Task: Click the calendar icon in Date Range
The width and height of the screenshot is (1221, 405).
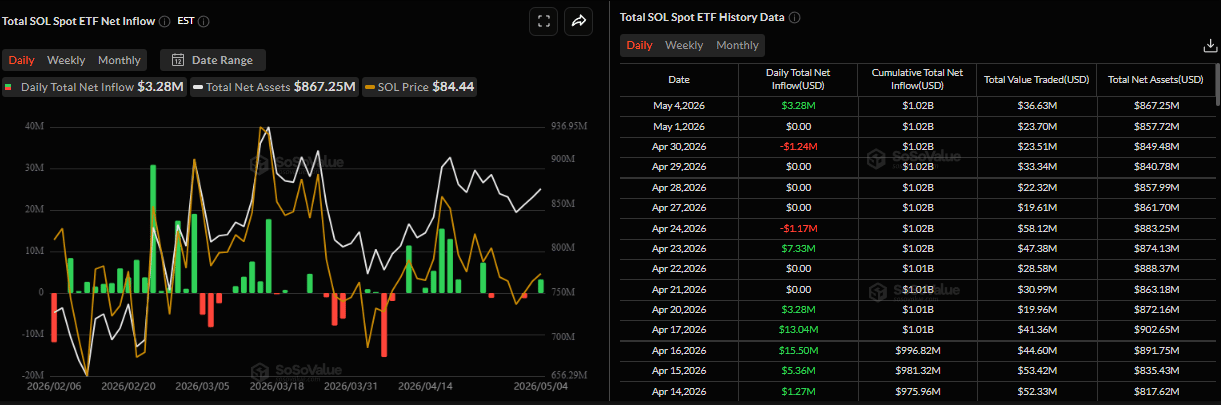Action: (x=178, y=60)
